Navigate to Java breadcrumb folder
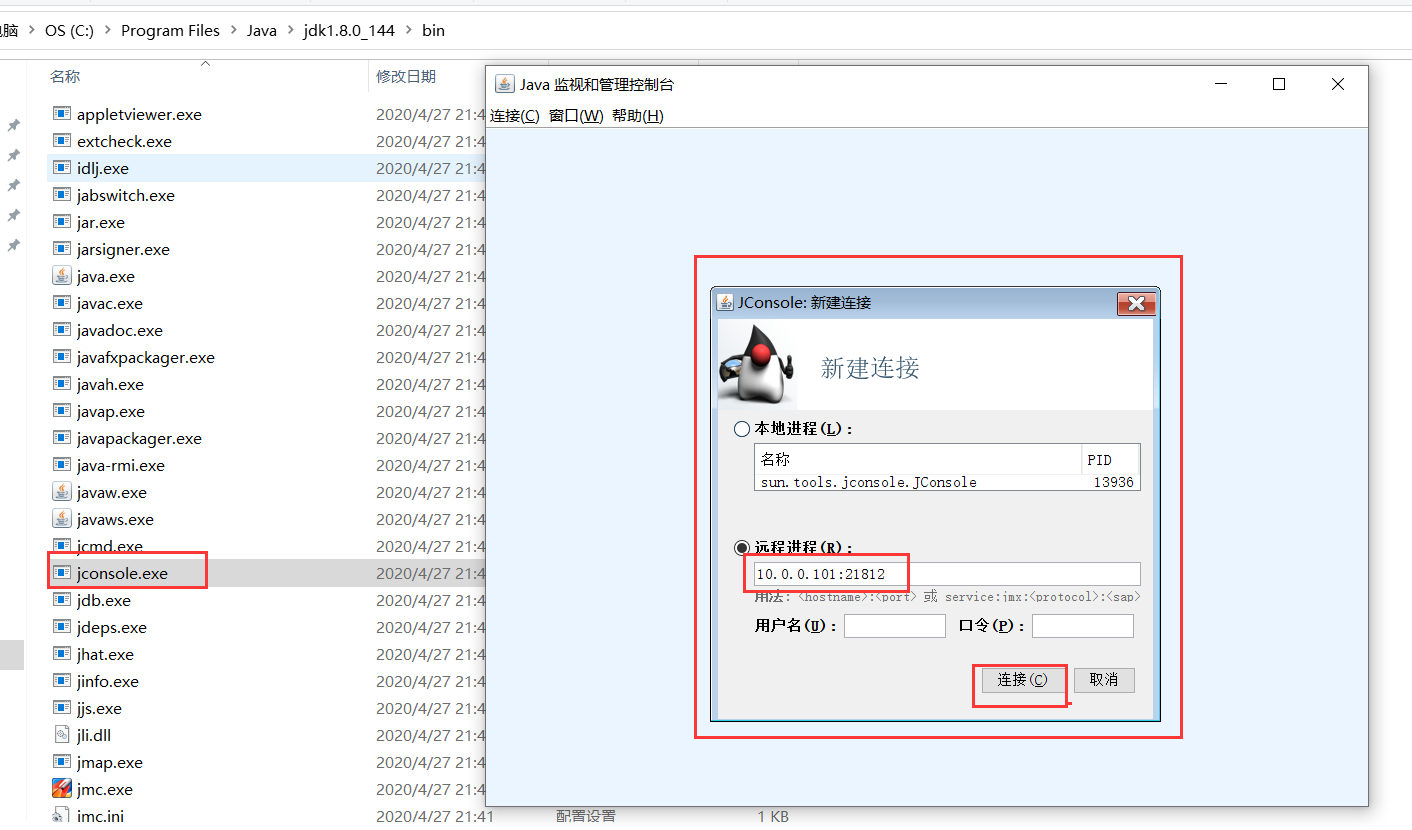This screenshot has width=1412, height=830. [x=262, y=31]
